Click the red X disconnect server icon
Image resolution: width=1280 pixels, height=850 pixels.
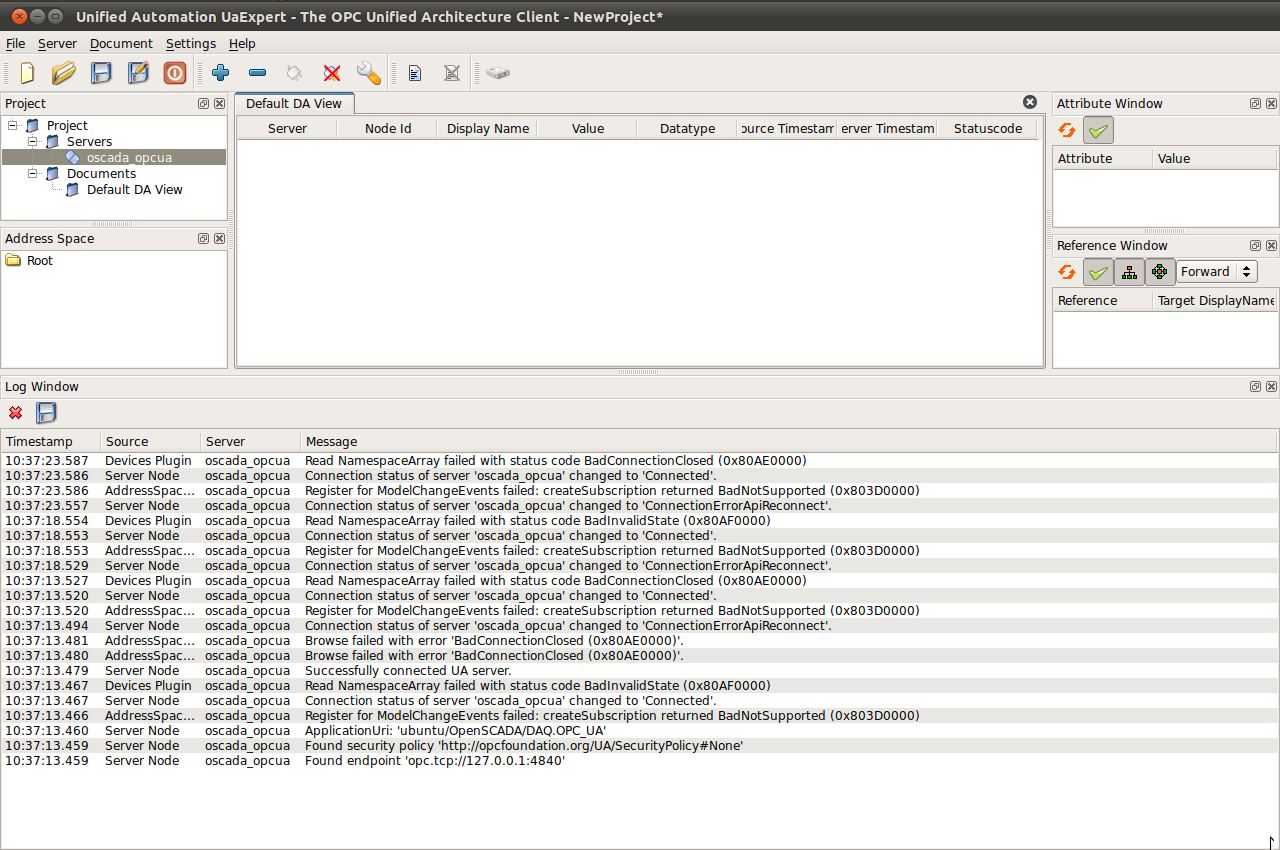[x=332, y=73]
